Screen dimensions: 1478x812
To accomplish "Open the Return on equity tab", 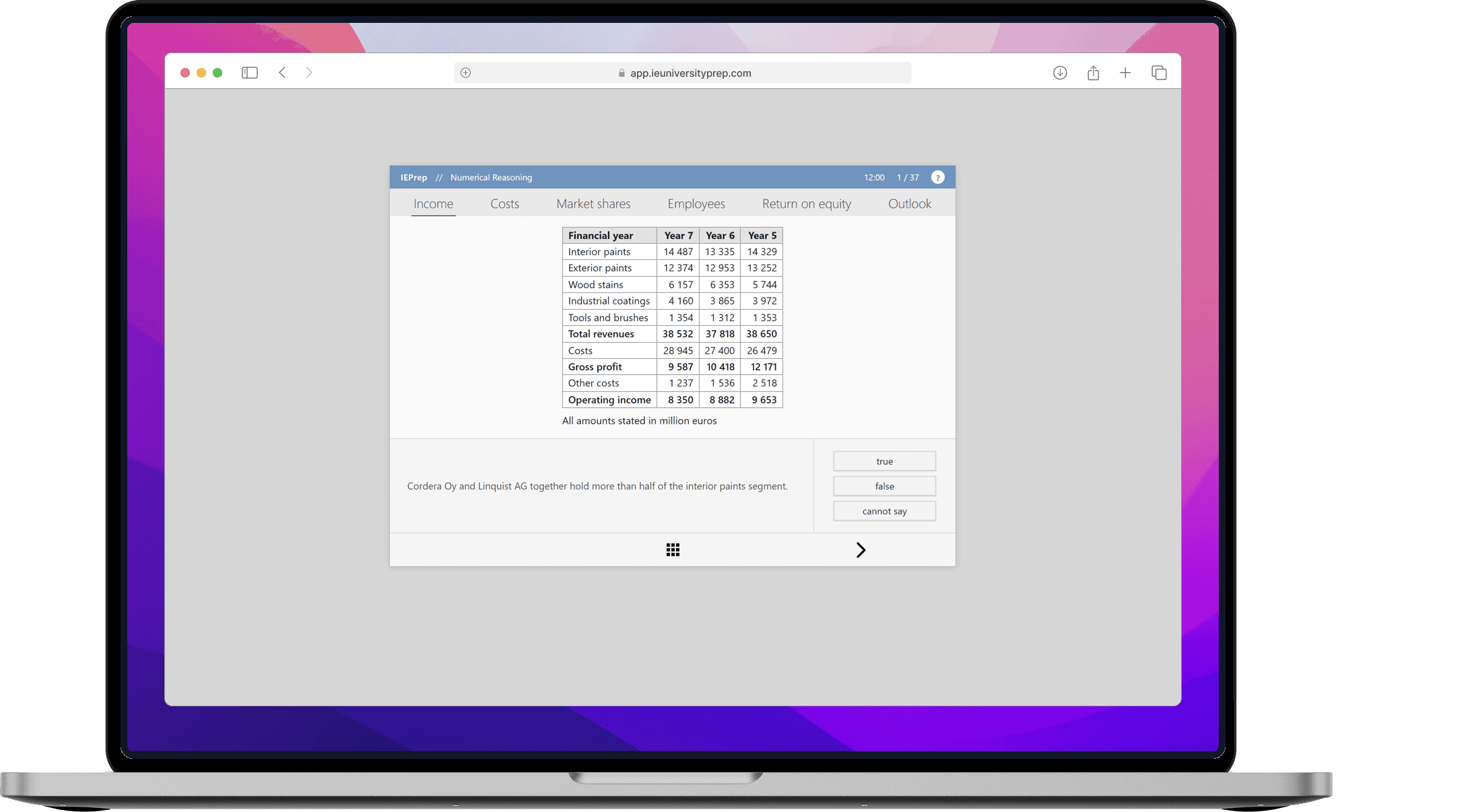I will point(807,204).
